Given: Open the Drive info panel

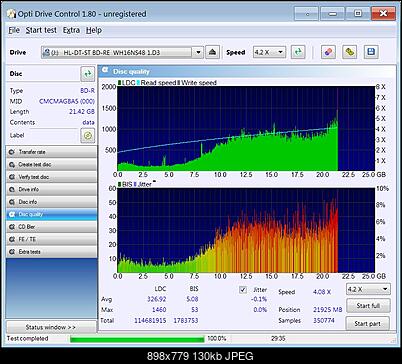Looking at the screenshot, I should (51, 189).
